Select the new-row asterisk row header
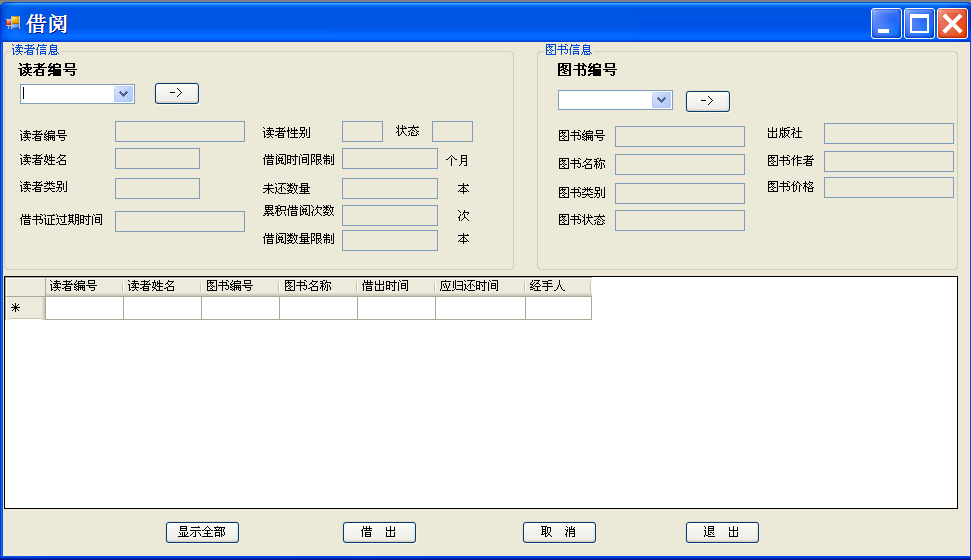 tap(25, 308)
